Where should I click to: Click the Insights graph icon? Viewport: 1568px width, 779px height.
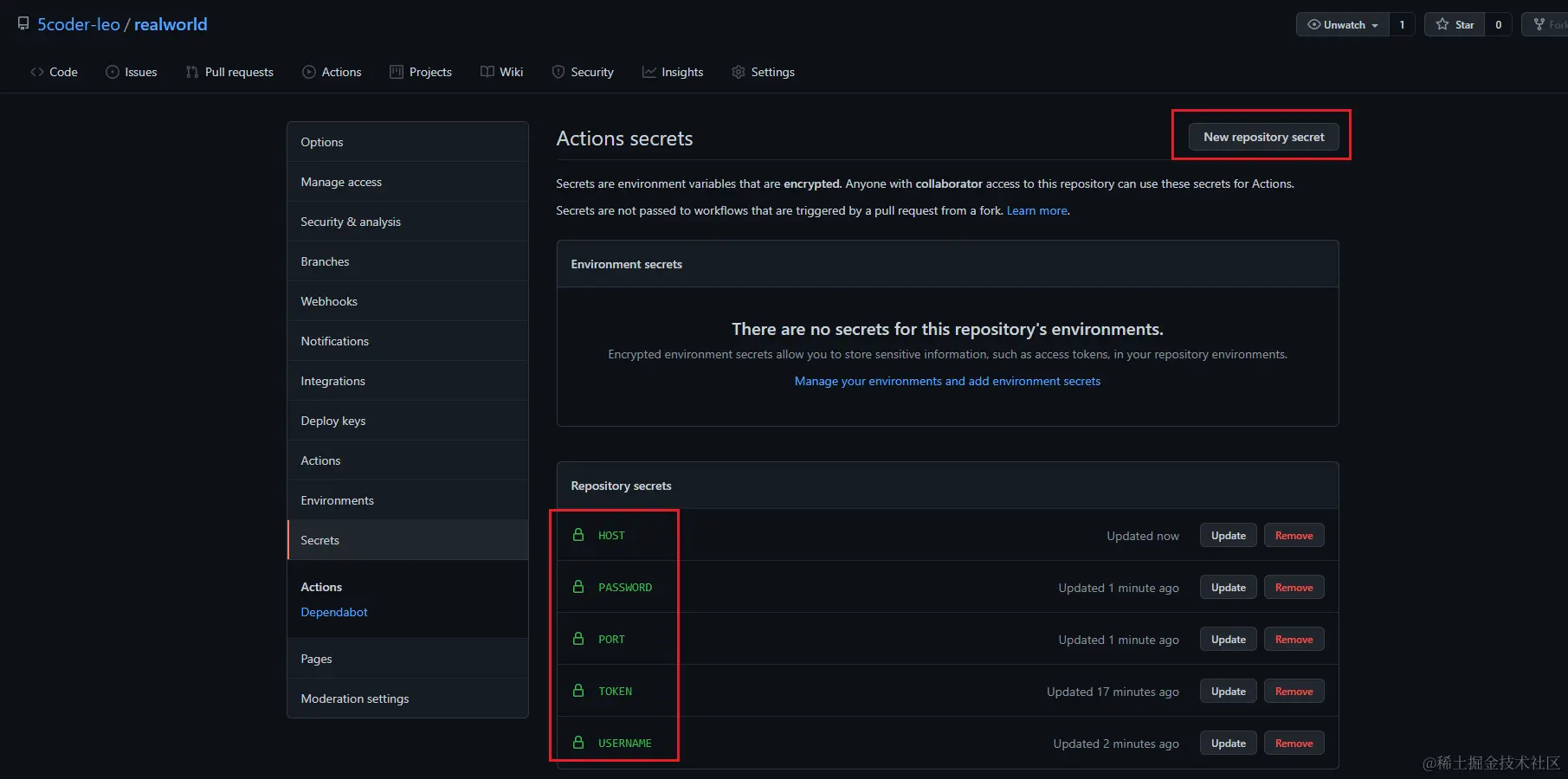(x=649, y=72)
